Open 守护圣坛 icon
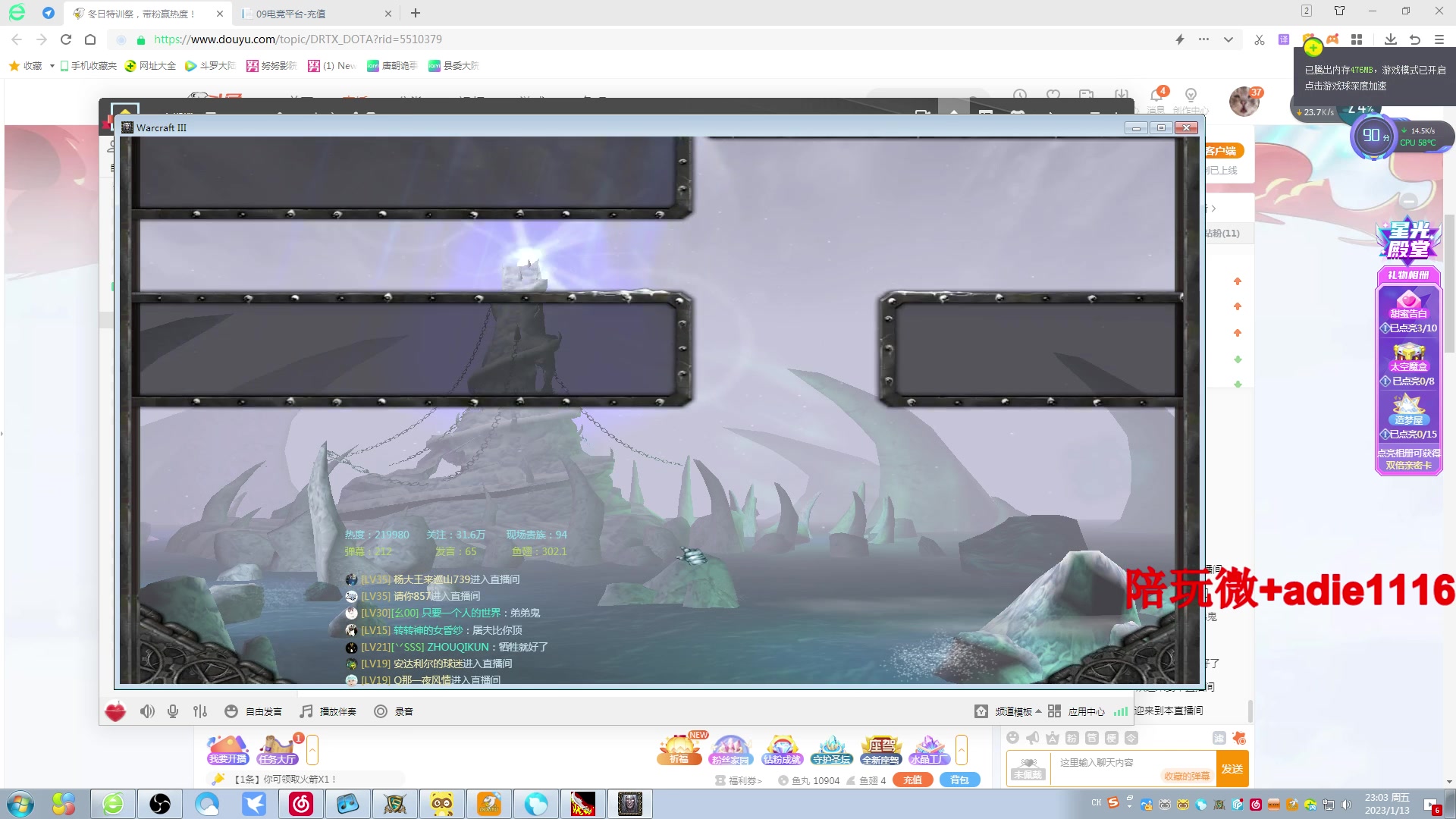The width and height of the screenshot is (1456, 819). pyautogui.click(x=832, y=750)
